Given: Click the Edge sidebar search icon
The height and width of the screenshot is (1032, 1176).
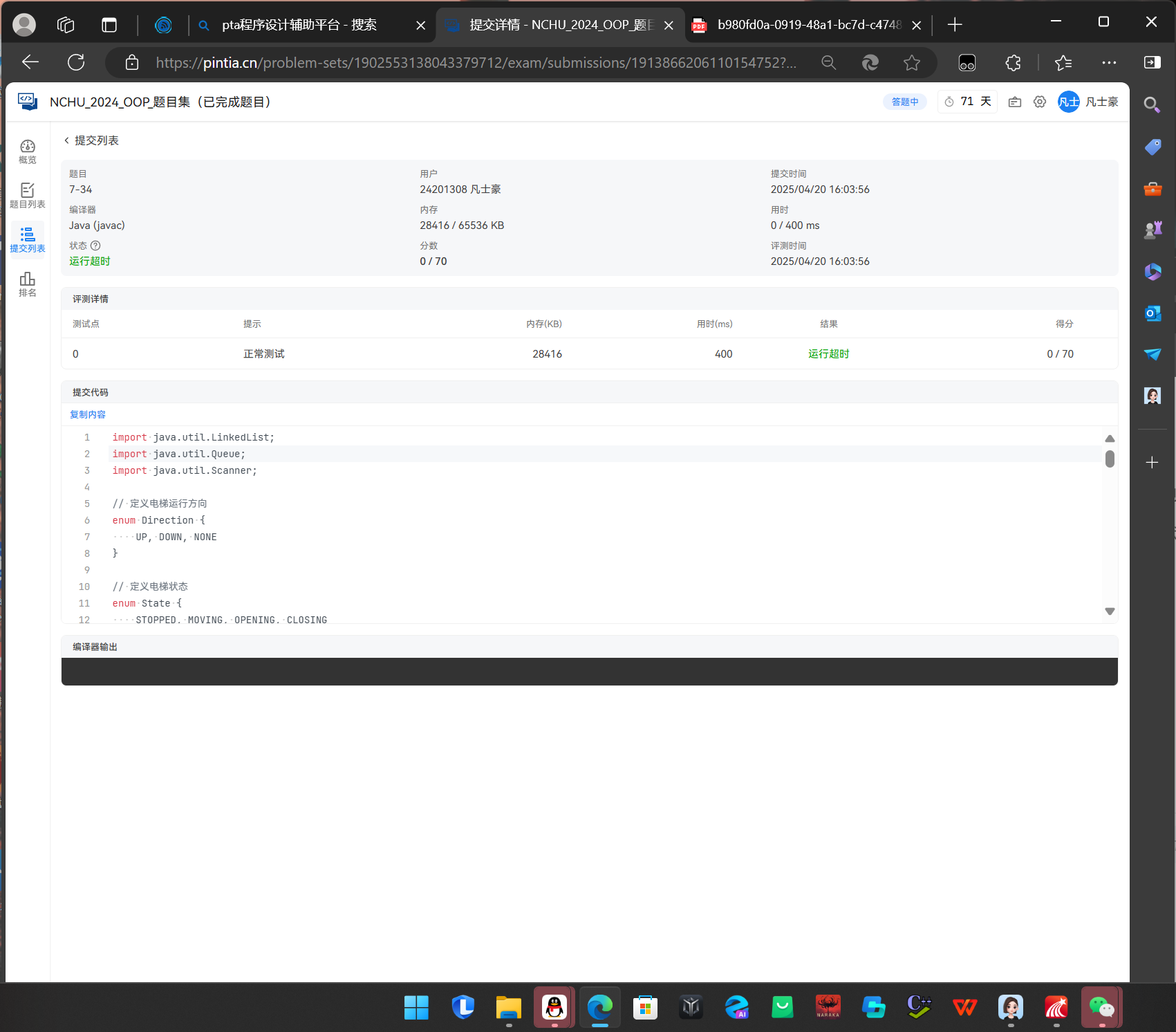Looking at the screenshot, I should point(1152,104).
